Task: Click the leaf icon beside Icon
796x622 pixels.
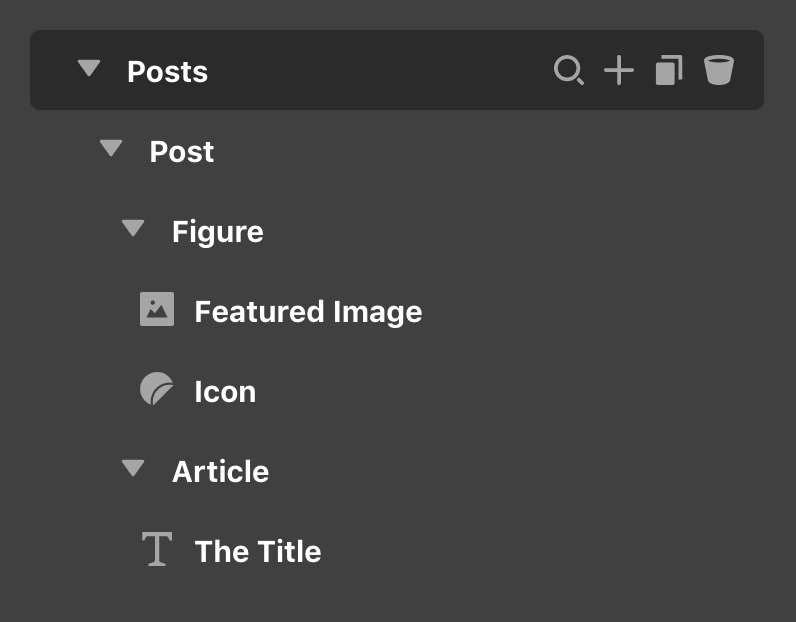Action: (x=156, y=389)
